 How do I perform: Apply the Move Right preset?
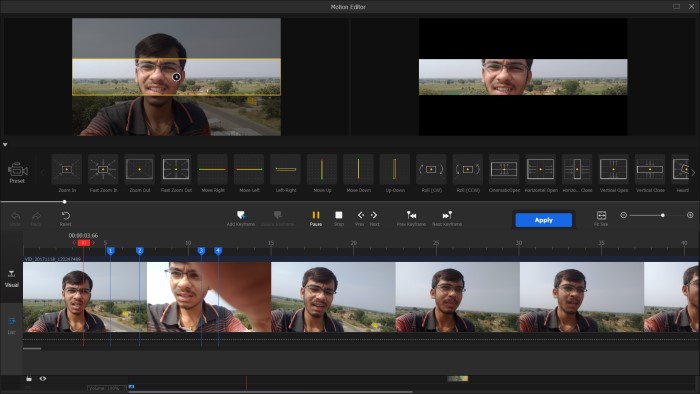[x=212, y=170]
